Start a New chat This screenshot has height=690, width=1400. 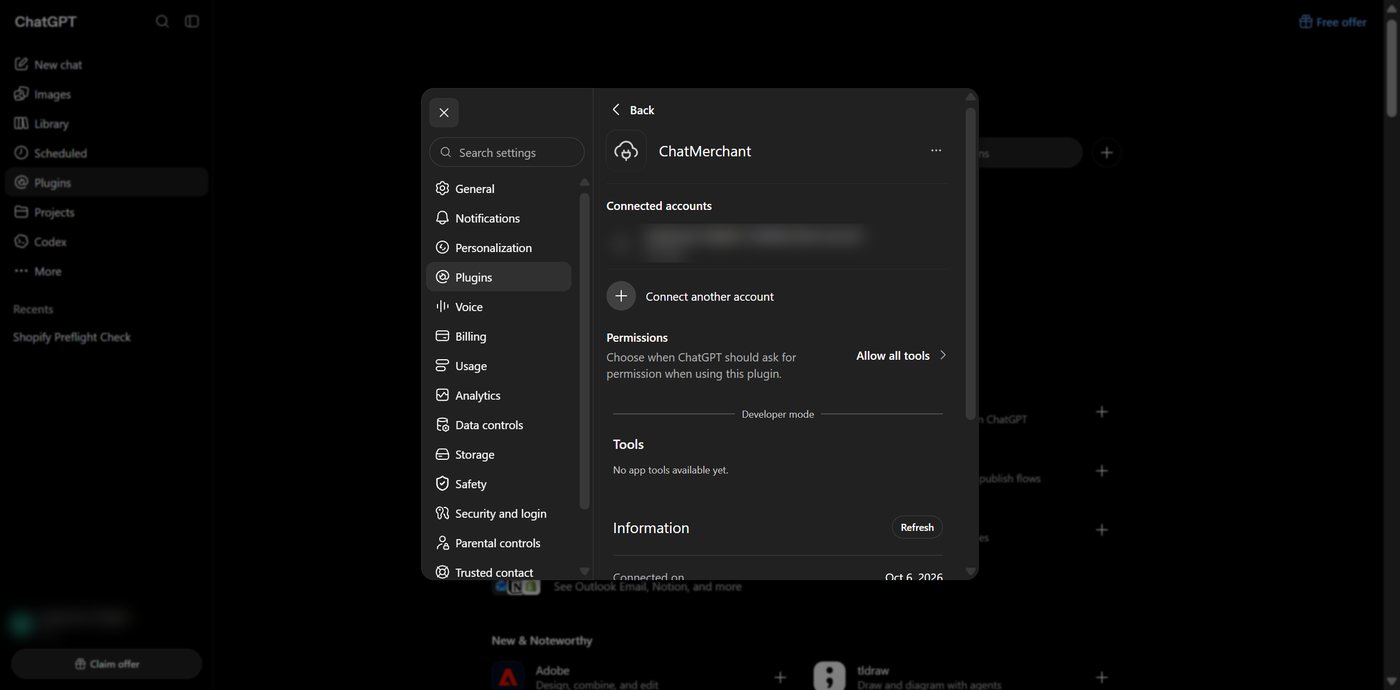107,64
